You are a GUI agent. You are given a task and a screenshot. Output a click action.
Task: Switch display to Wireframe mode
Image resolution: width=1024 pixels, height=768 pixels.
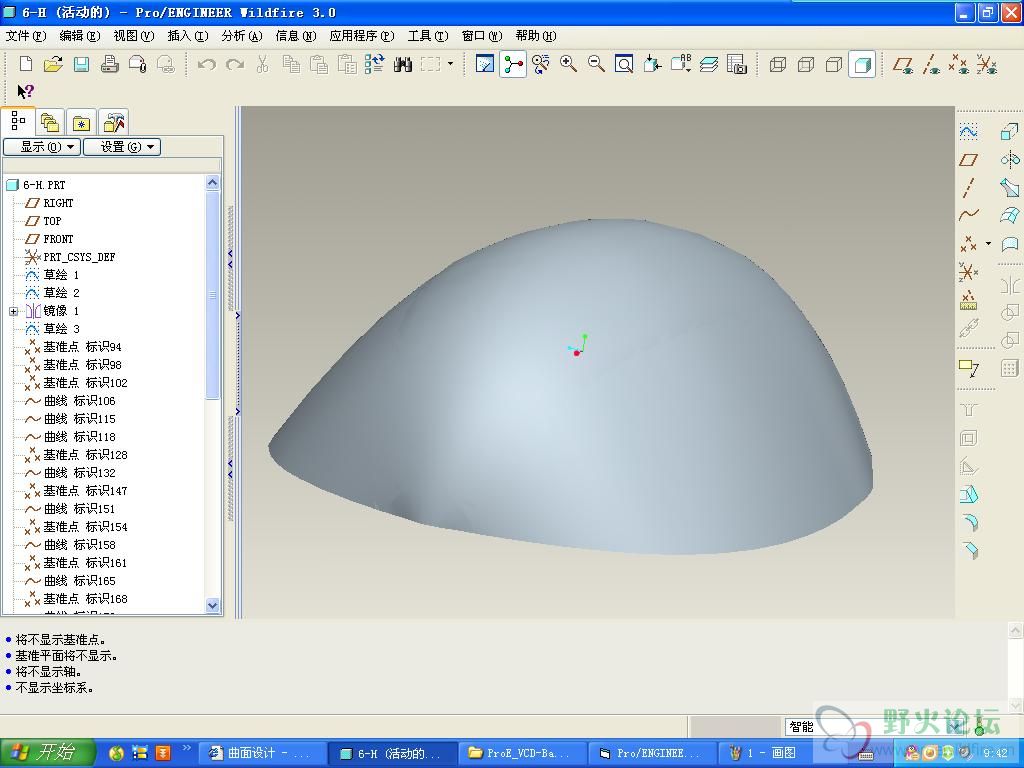point(777,64)
